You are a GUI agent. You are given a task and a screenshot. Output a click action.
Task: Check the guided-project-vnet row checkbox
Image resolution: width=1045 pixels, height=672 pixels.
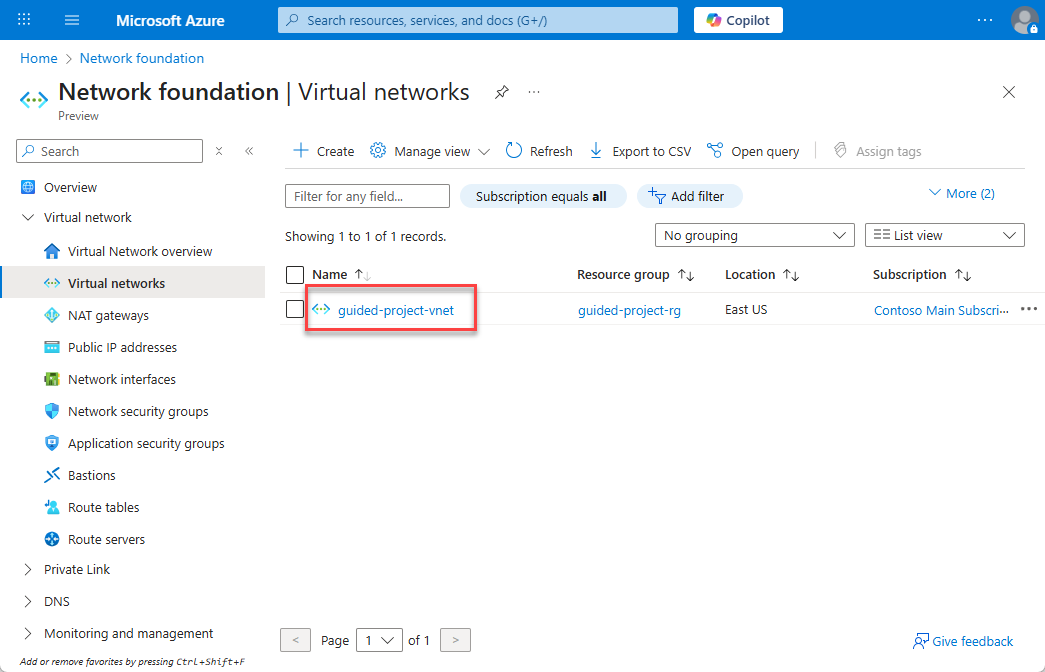[295, 309]
